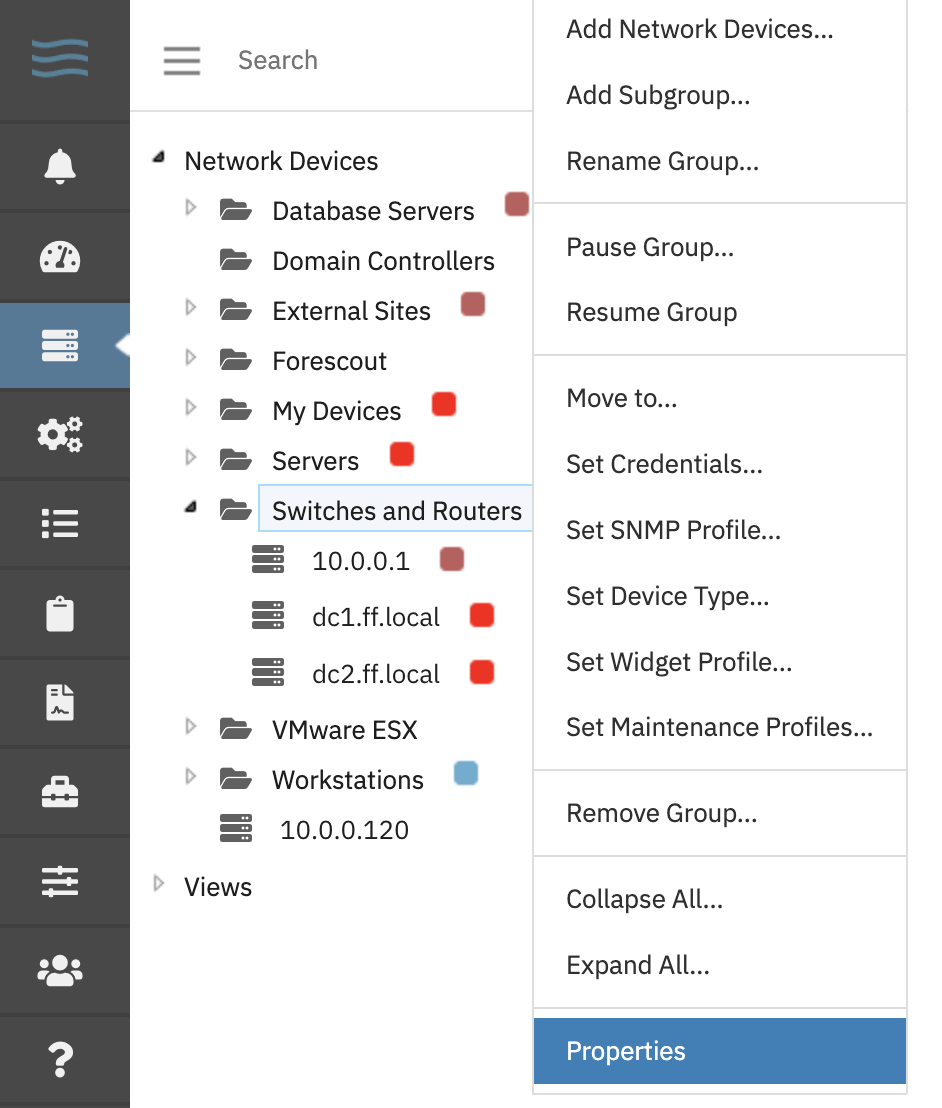The width and height of the screenshot is (942, 1108).
Task: Toggle the hamburger menu beside Search
Action: [182, 61]
